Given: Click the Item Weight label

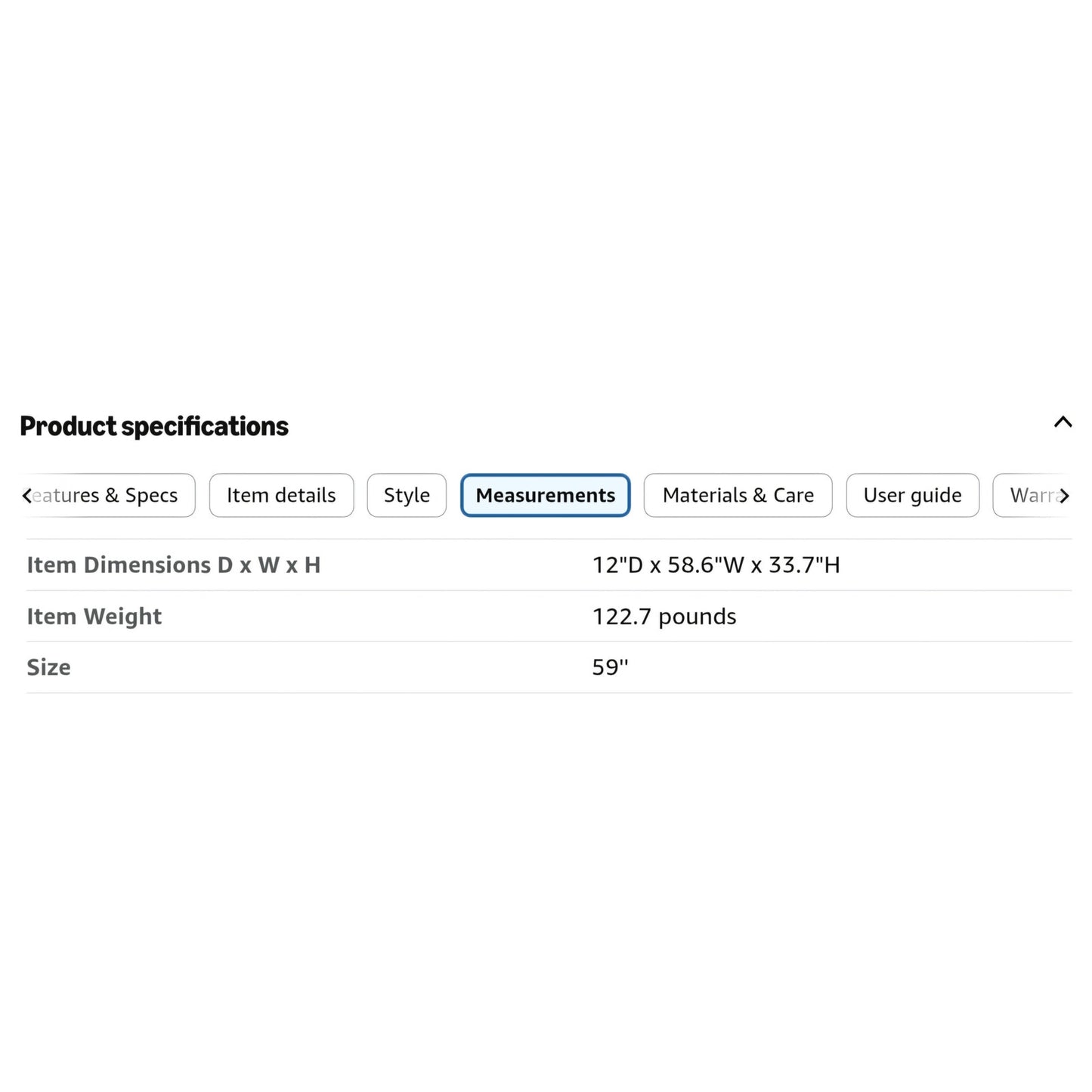Looking at the screenshot, I should pyautogui.click(x=94, y=617).
